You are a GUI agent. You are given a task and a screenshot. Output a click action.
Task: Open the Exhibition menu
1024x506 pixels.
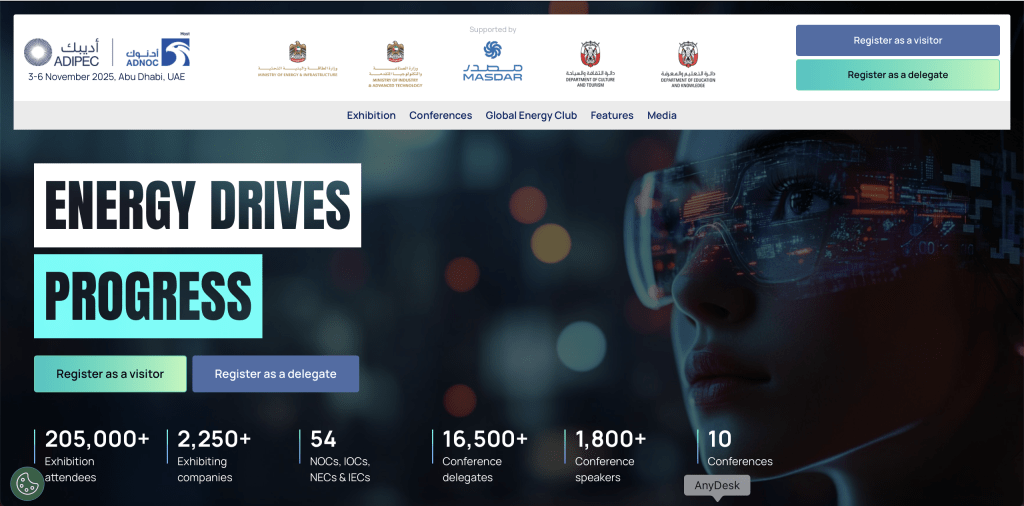point(371,115)
